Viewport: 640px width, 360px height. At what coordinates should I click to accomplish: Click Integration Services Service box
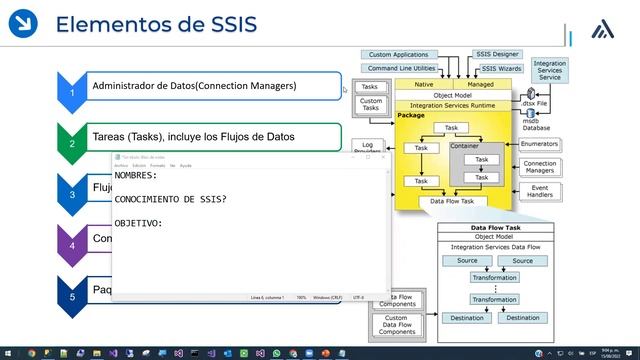click(550, 70)
